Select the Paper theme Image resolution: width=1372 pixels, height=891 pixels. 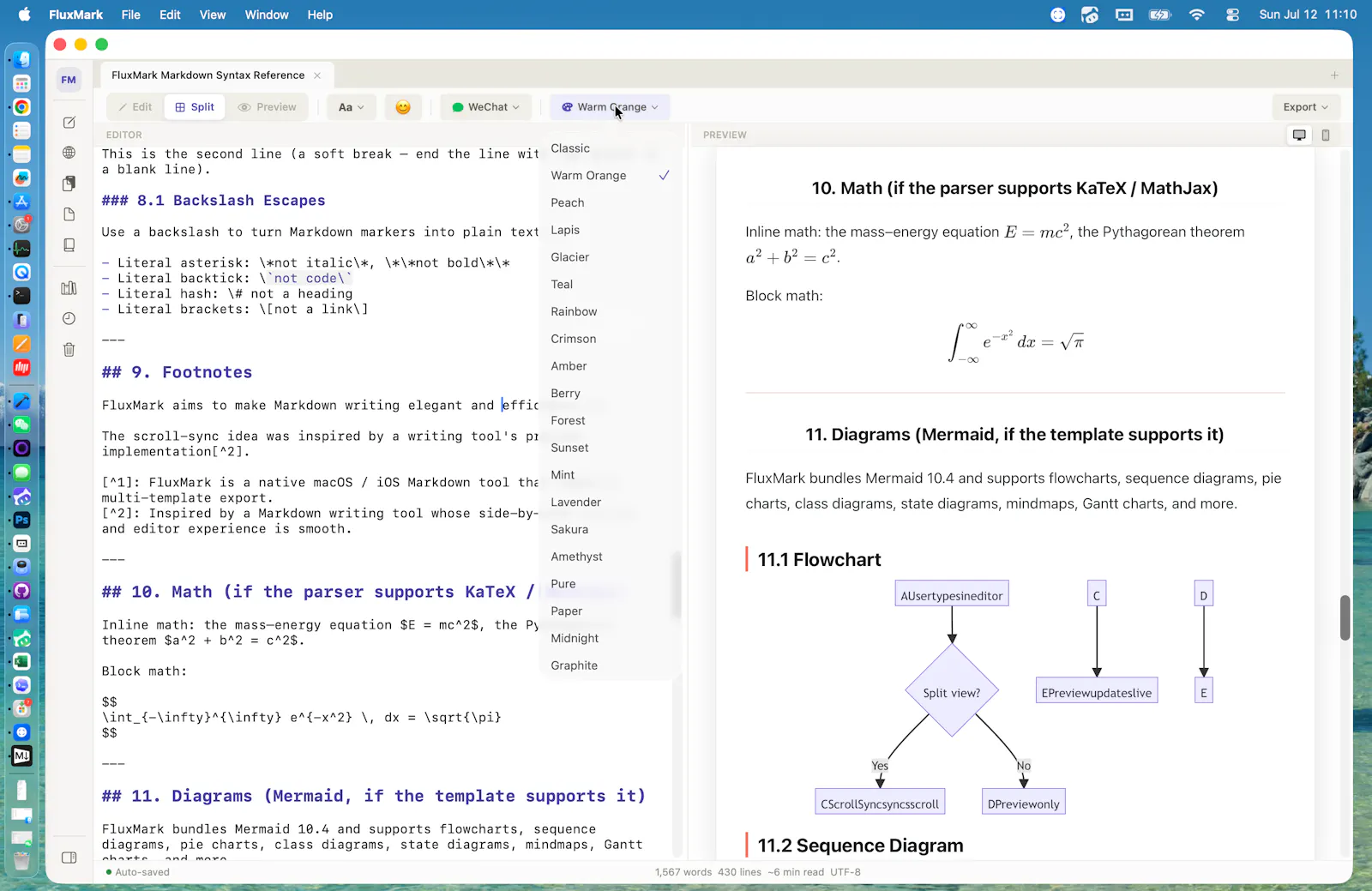611,611
